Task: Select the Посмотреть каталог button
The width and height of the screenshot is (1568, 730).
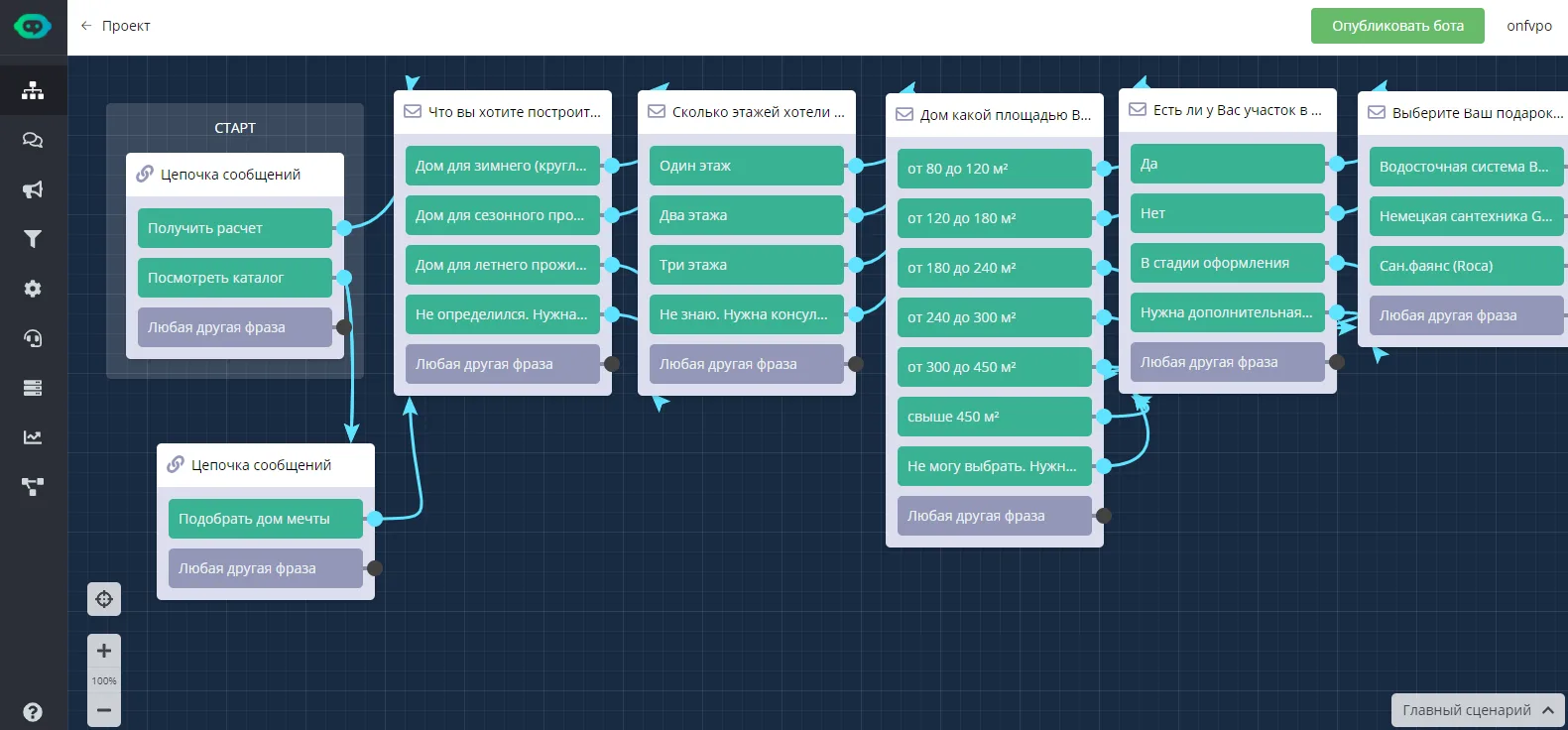Action: pyautogui.click(x=235, y=278)
